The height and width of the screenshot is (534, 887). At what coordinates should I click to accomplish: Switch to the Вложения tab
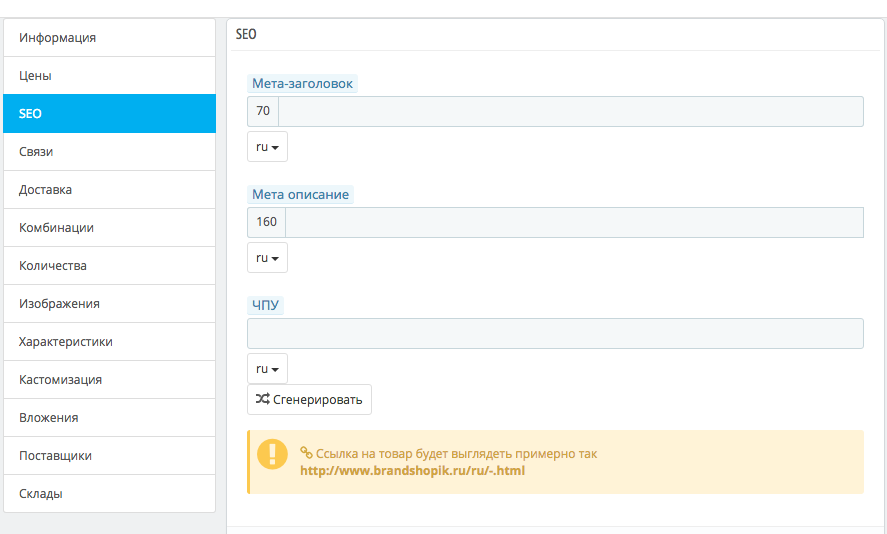point(109,418)
